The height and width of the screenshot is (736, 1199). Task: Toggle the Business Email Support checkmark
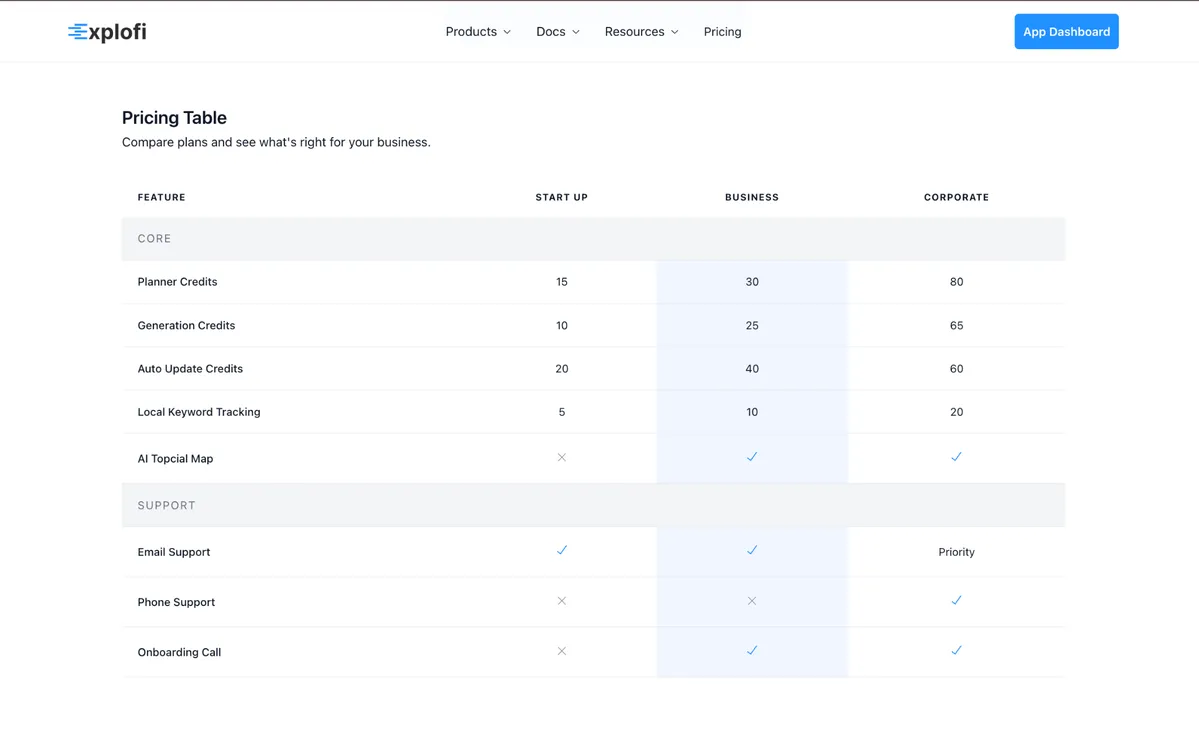[751, 550]
